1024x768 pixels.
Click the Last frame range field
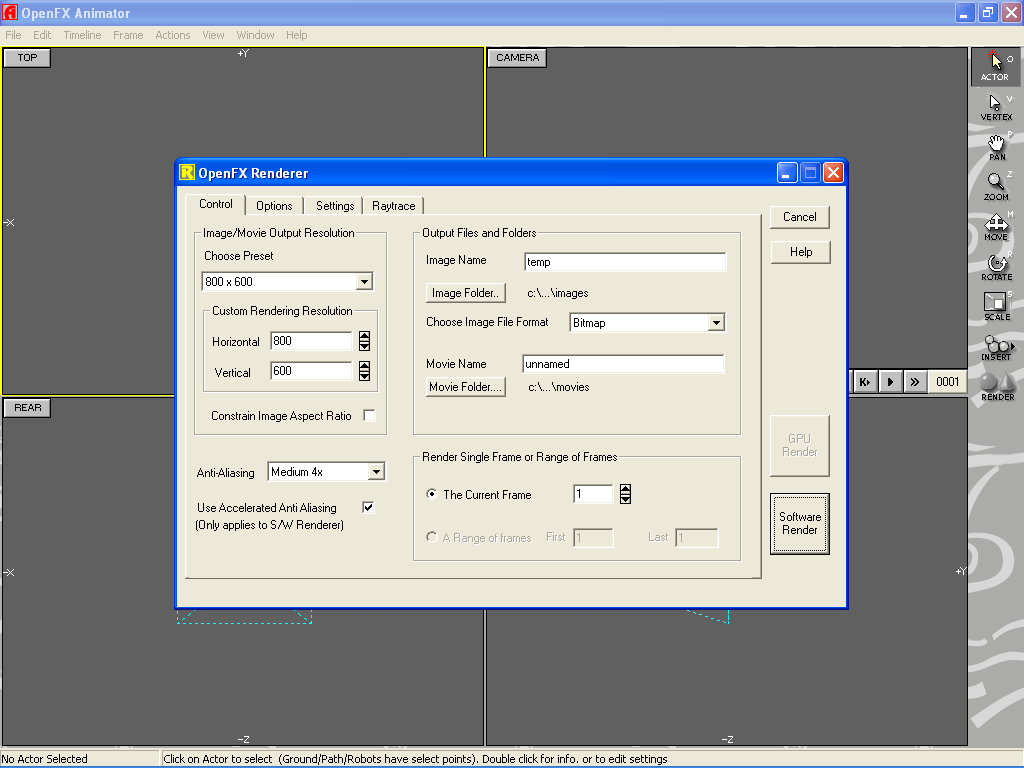(697, 537)
